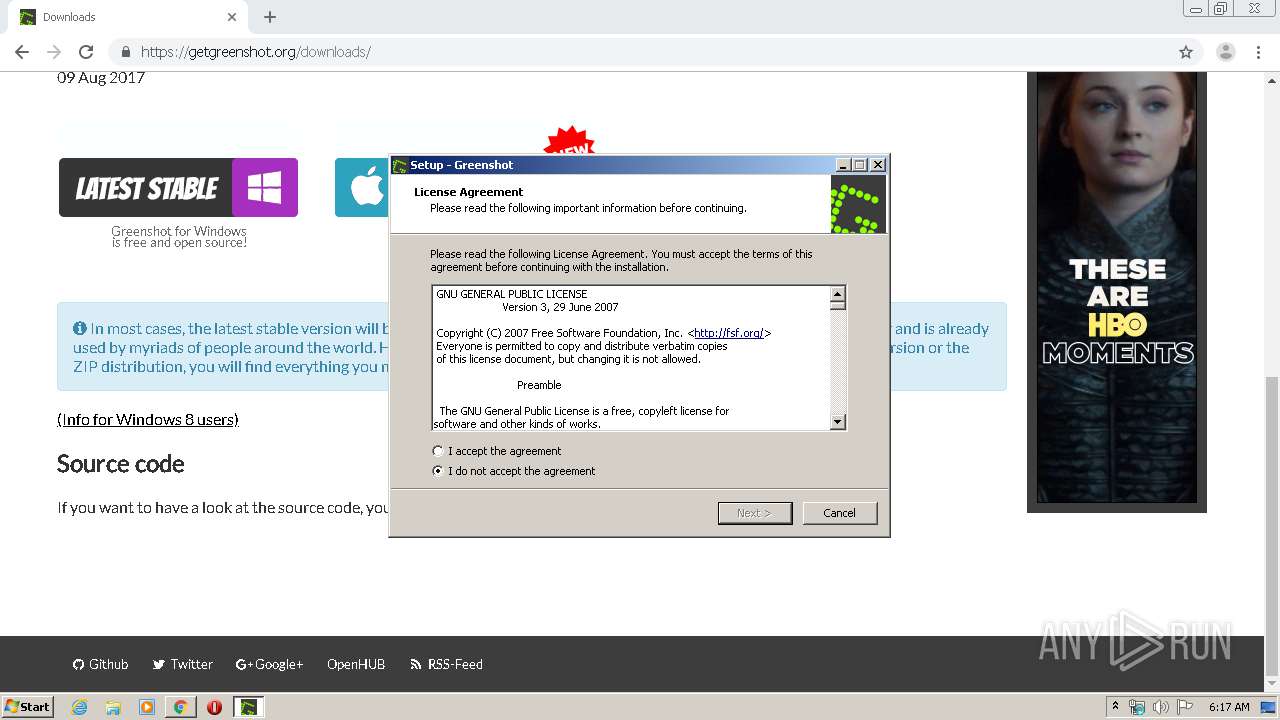The height and width of the screenshot is (720, 1280).
Task: Download Latest Stable for Windows
Action: point(178,187)
